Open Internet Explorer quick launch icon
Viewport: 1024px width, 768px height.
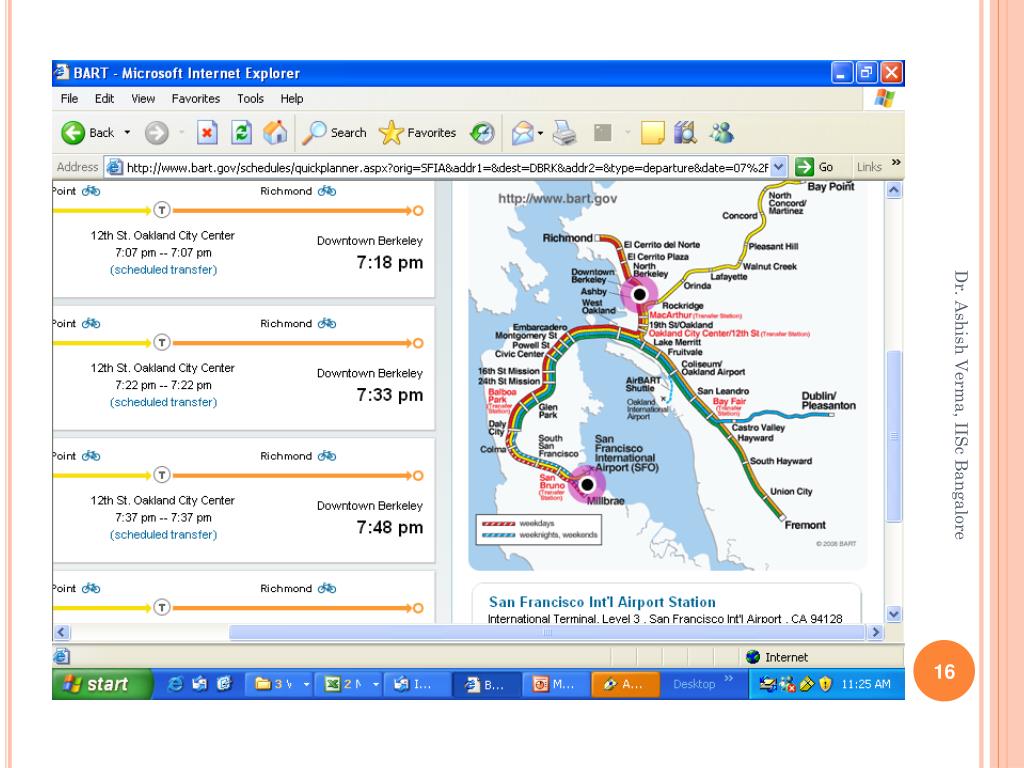point(174,684)
